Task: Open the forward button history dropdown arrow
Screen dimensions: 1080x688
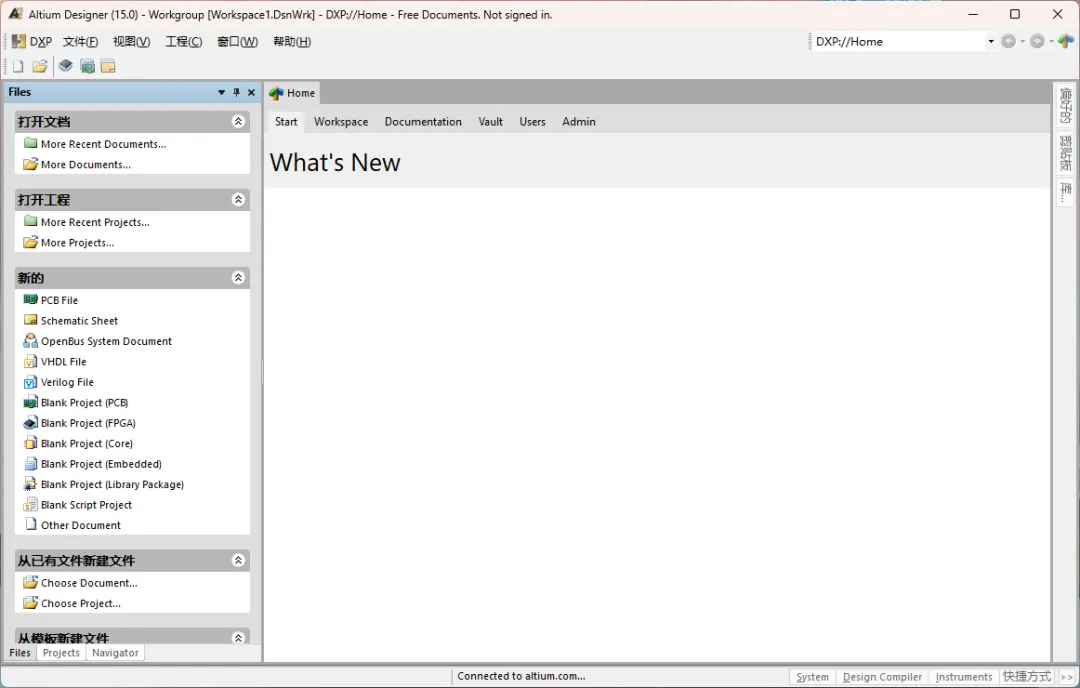Action: pos(1052,41)
